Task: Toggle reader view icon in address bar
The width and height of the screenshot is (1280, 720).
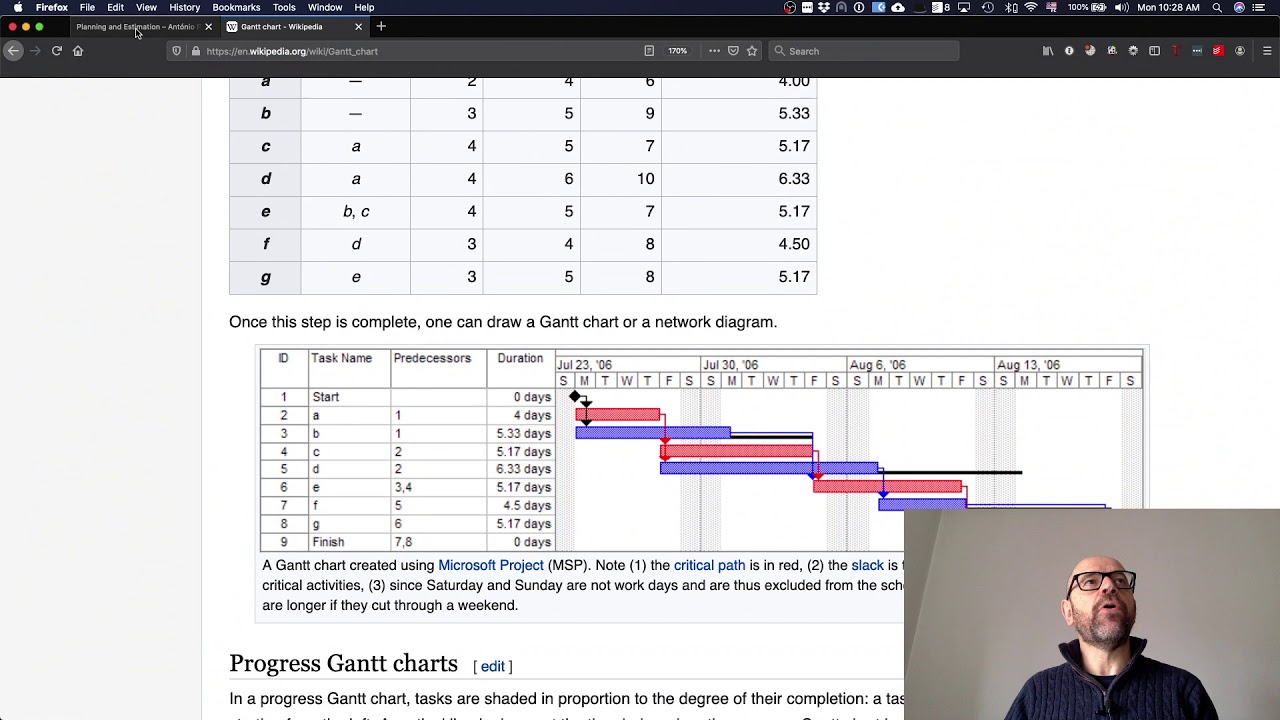Action: [x=649, y=51]
